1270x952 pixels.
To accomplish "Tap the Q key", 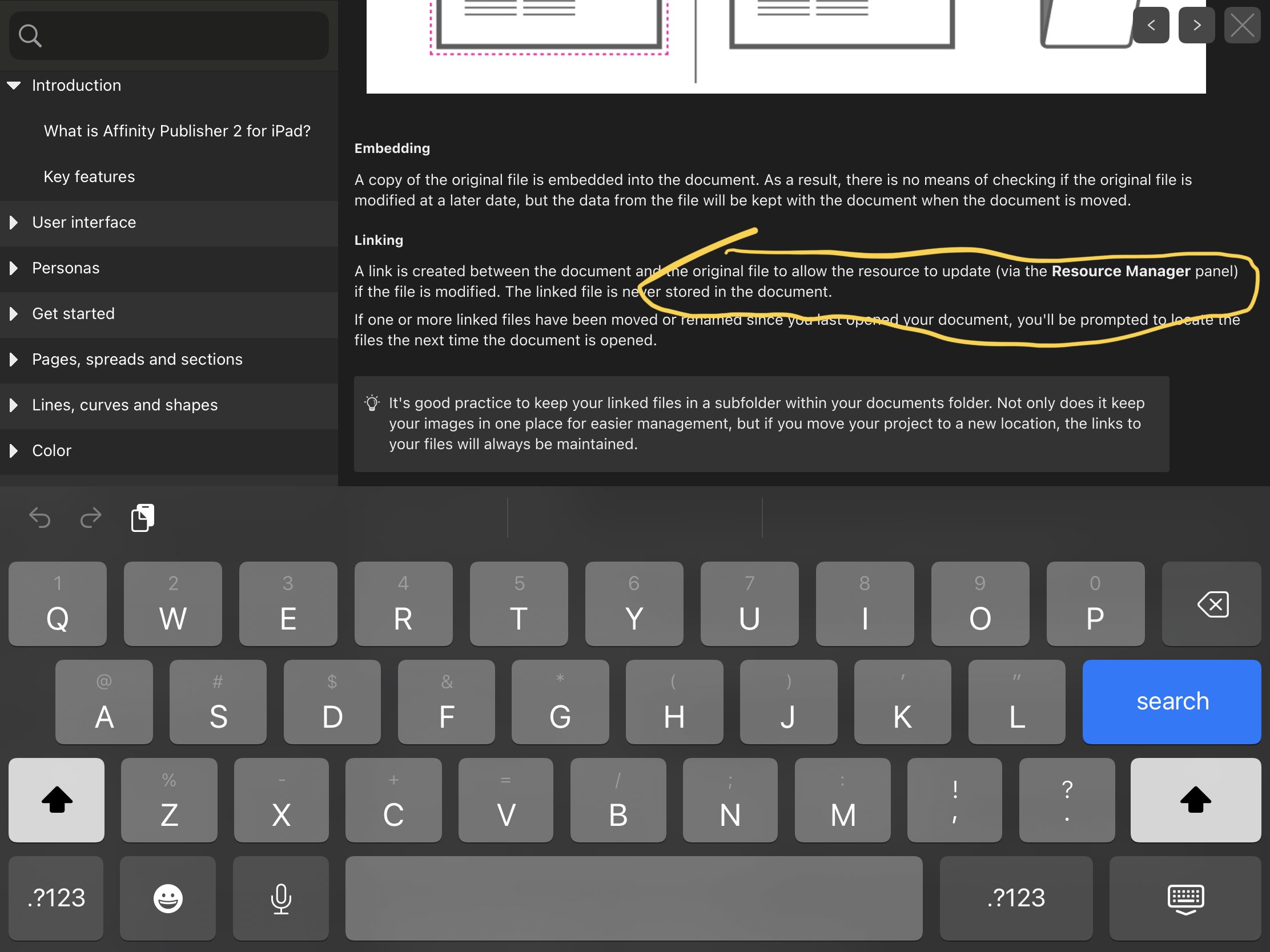I will [58, 604].
